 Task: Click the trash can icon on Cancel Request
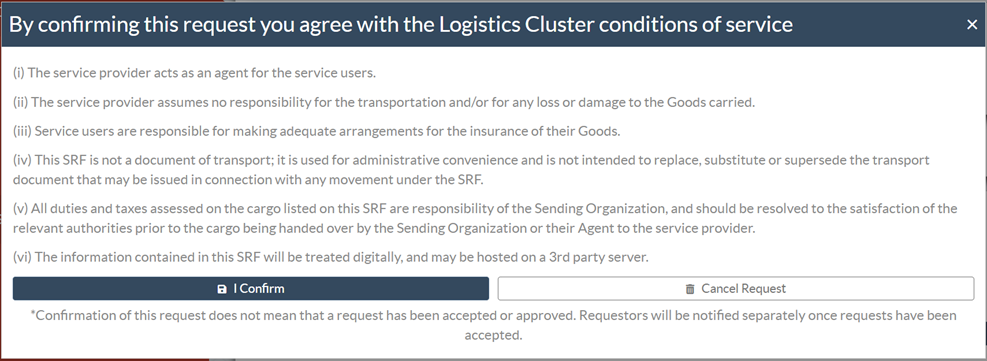tap(690, 289)
